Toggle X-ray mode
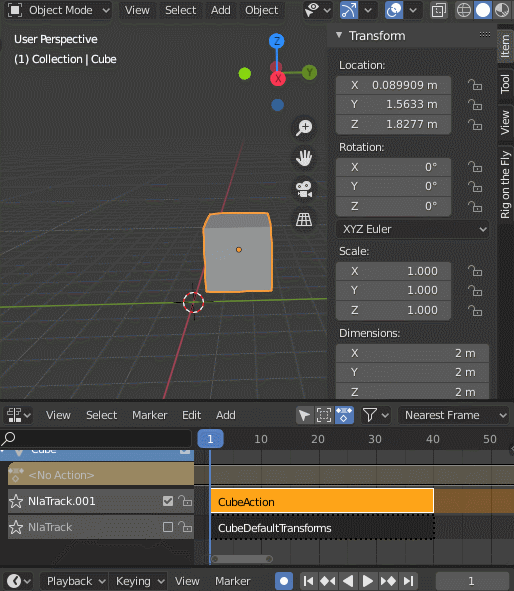514x591 pixels. [x=439, y=10]
